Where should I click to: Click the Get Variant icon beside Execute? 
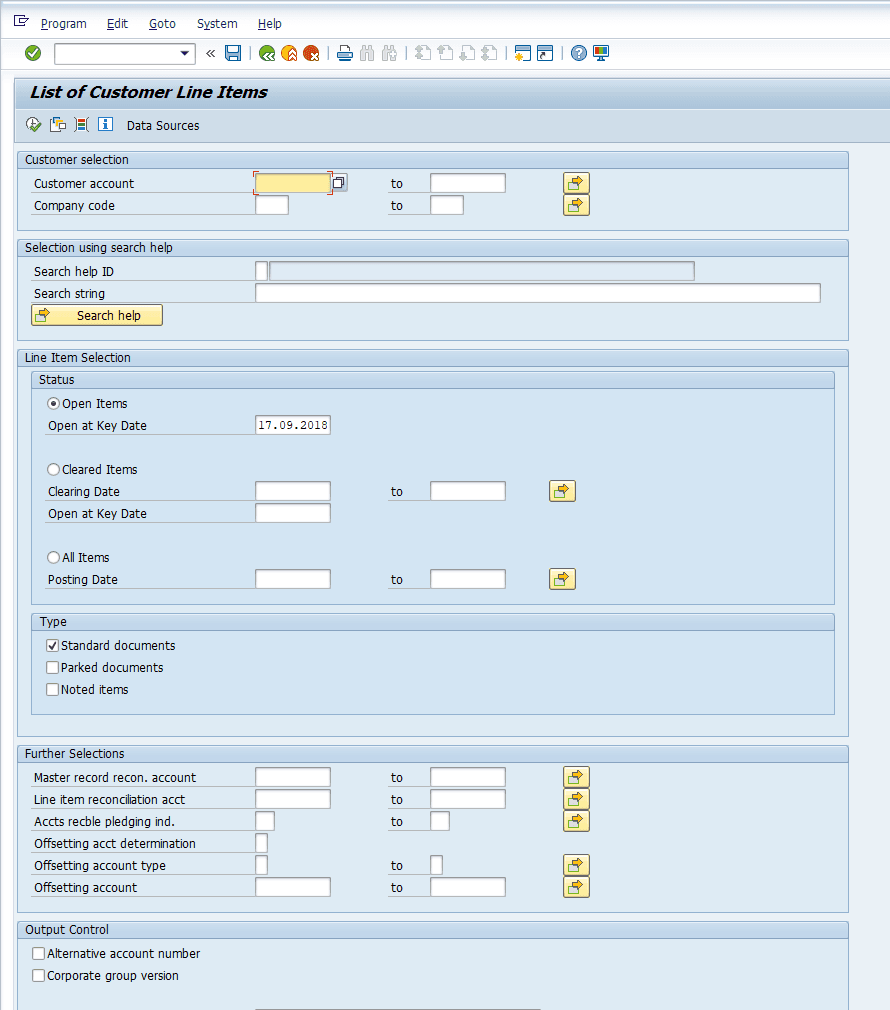click(x=58, y=124)
